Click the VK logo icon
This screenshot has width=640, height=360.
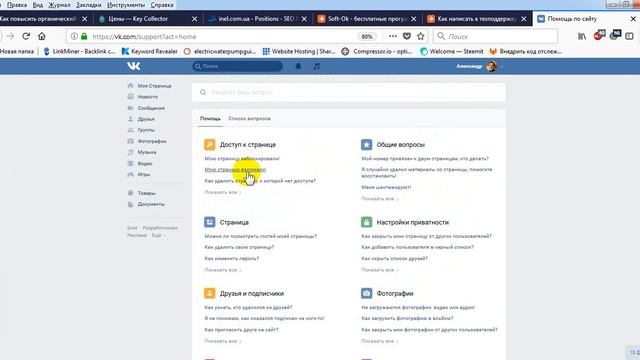tap(133, 66)
